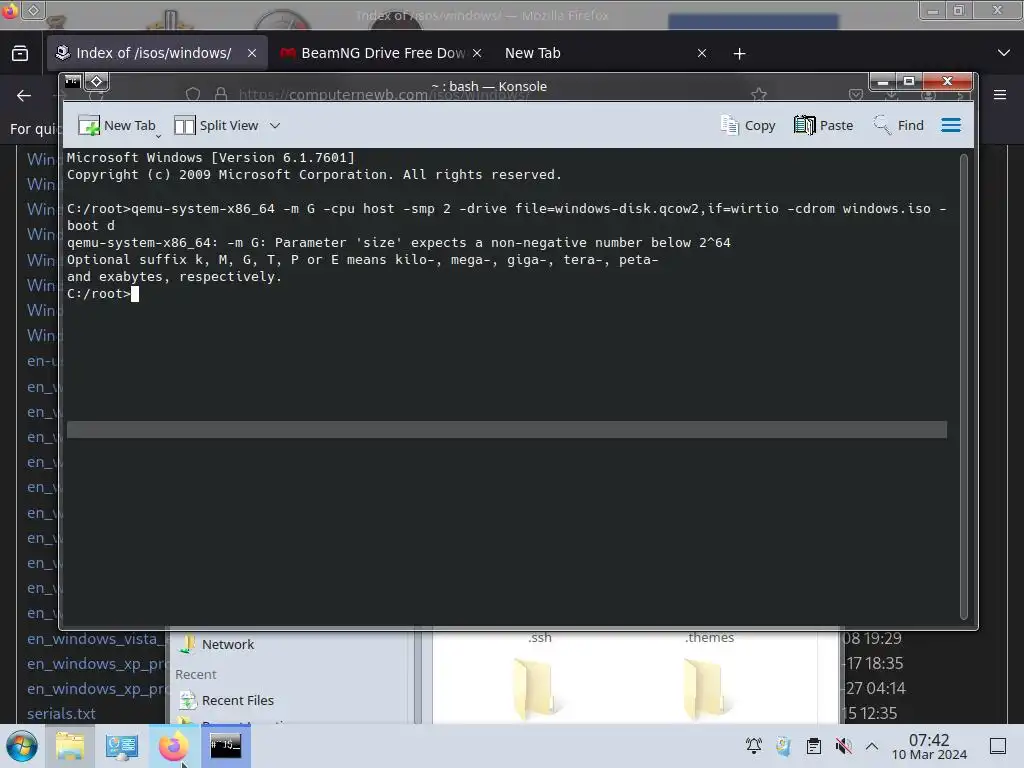Click the clipboard tray icon
This screenshot has width=1024, height=768.
[x=814, y=746]
